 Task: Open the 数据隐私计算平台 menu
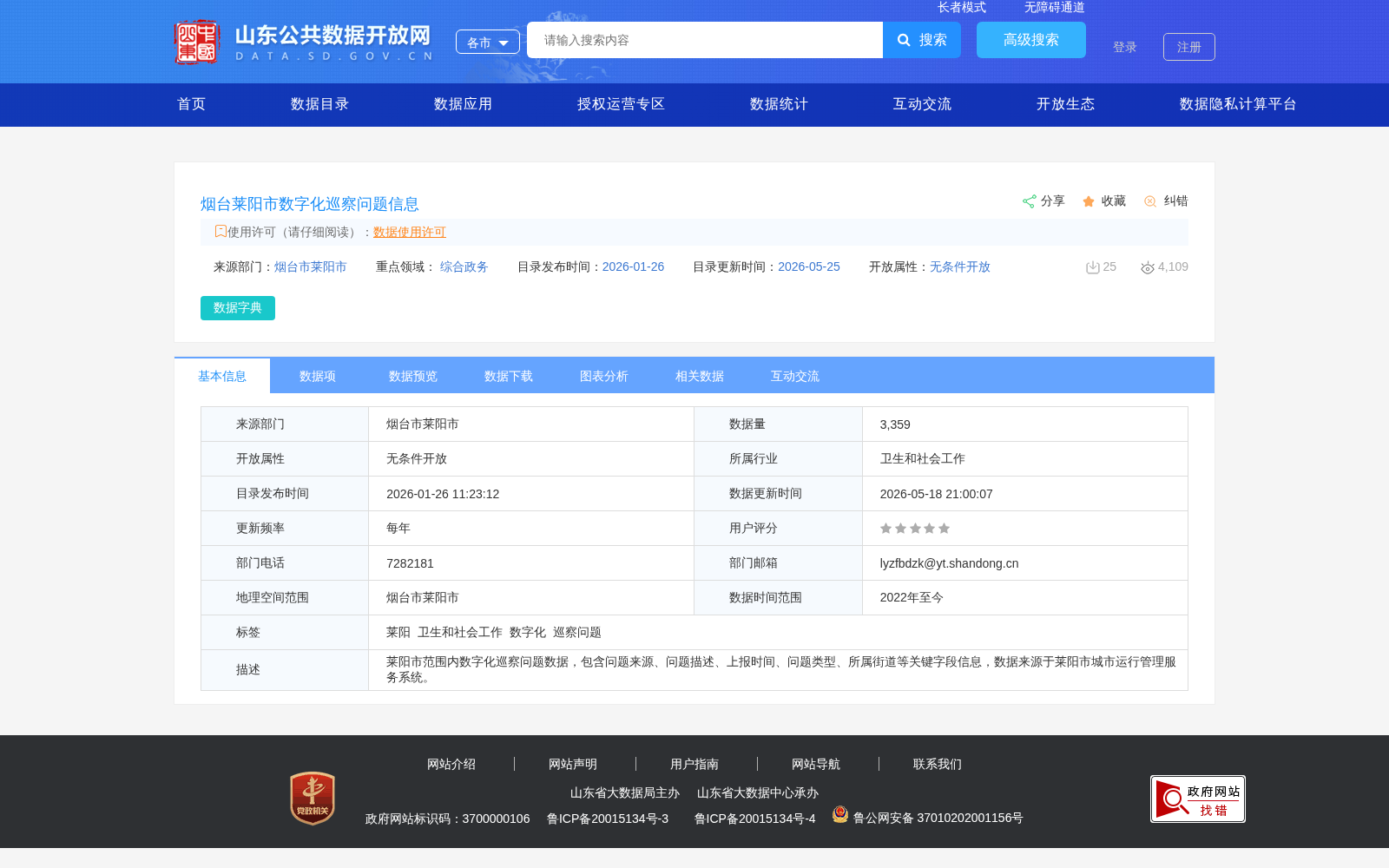point(1239,104)
